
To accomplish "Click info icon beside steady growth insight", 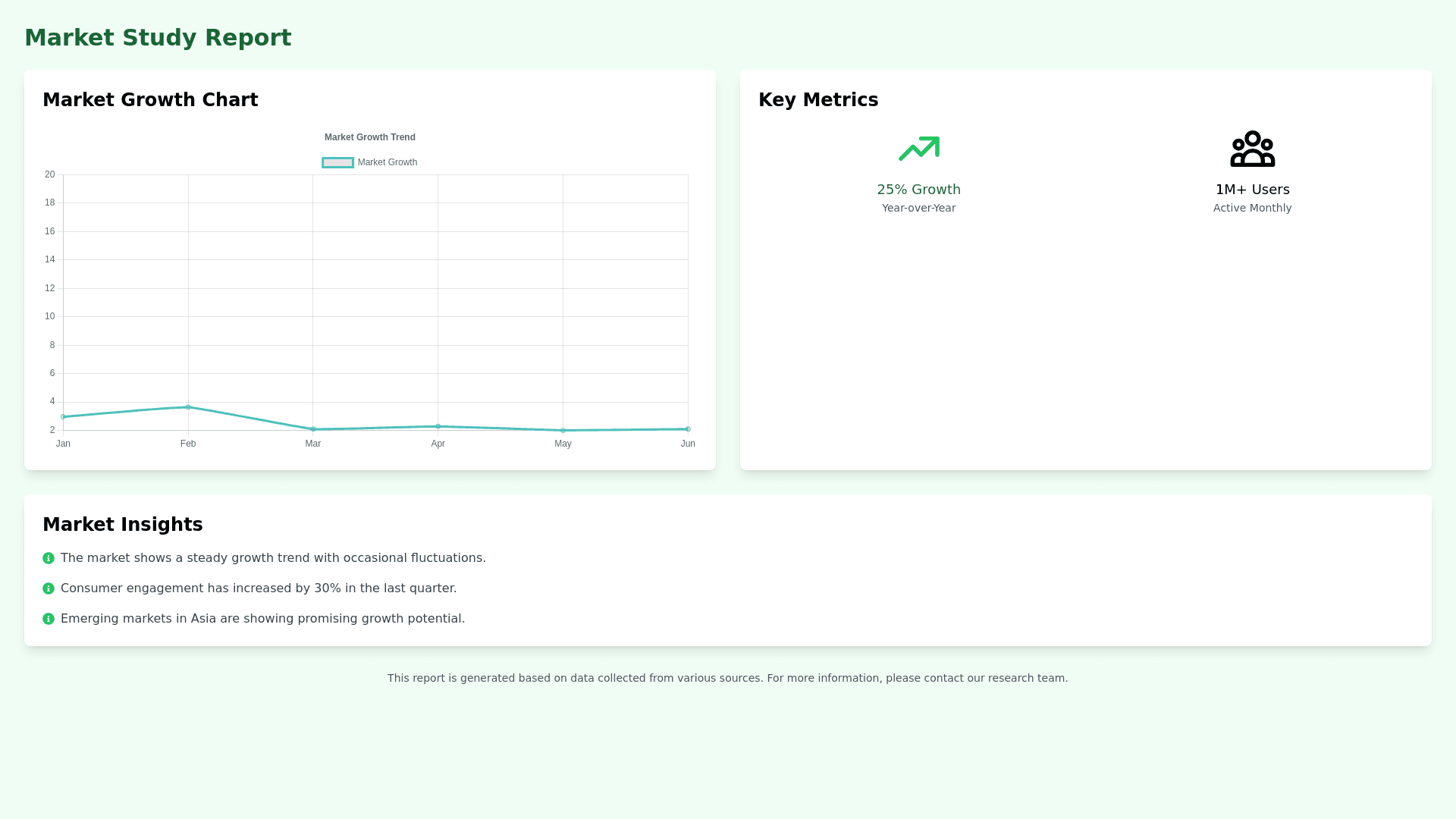I will 49,558.
